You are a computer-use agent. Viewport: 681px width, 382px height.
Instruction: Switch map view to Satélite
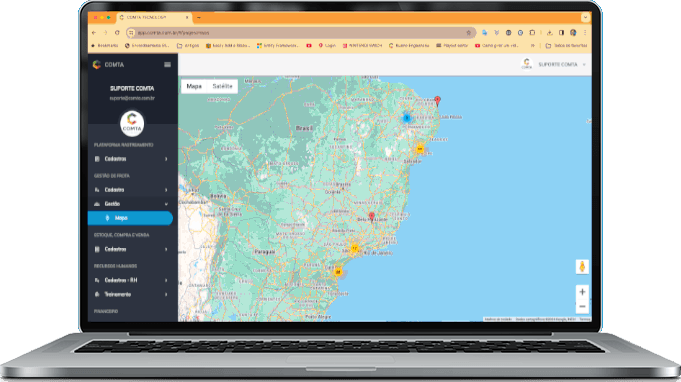tap(222, 86)
